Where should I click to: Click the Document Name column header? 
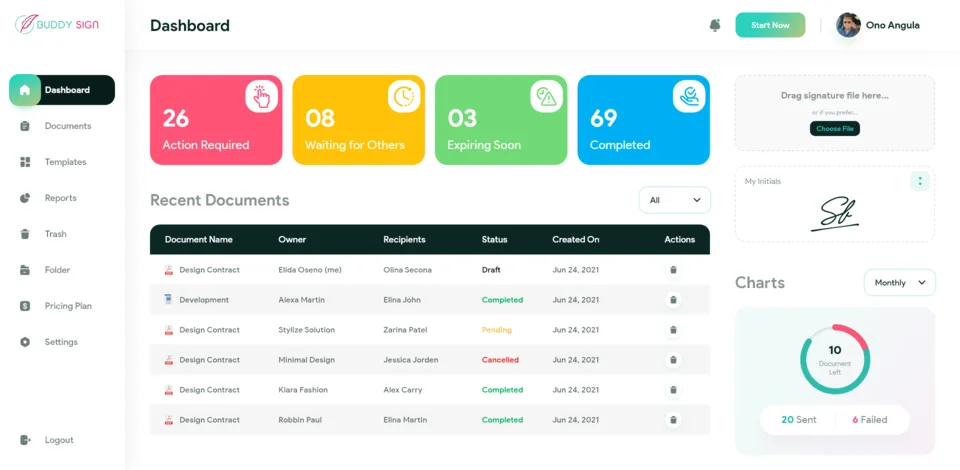198,239
